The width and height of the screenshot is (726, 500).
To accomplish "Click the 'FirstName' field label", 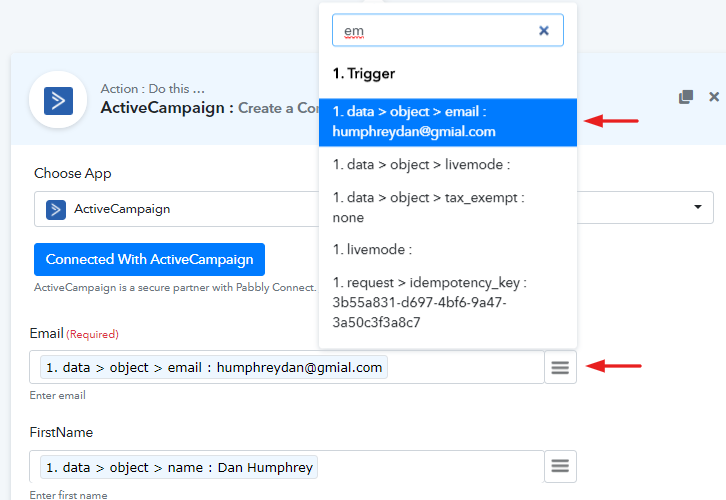I will coord(61,432).
